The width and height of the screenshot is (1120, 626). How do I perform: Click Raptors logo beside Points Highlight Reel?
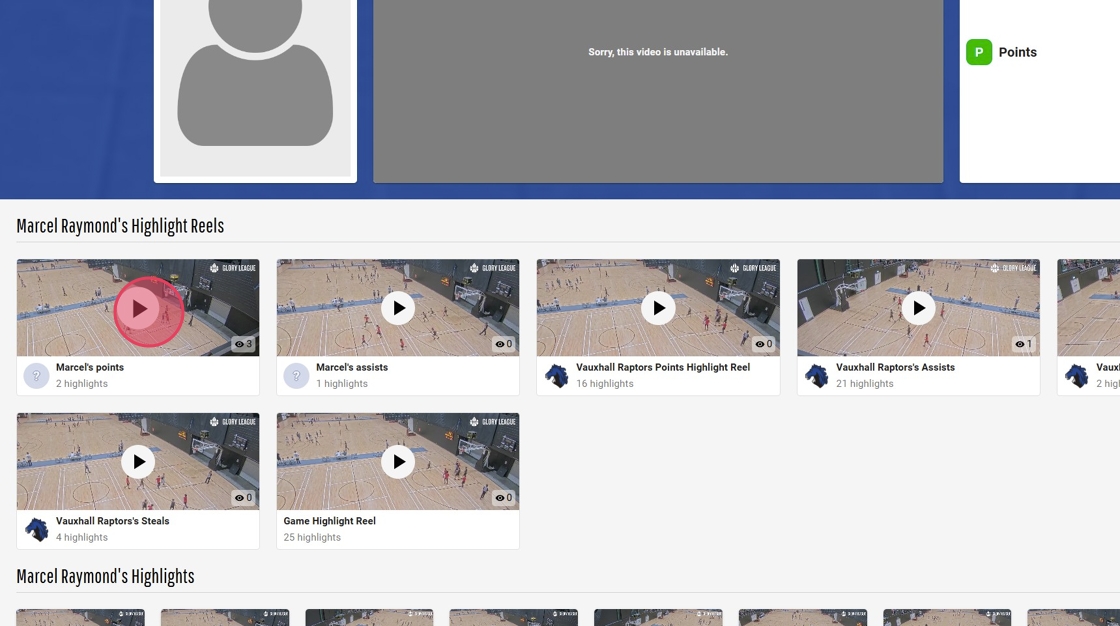tap(556, 375)
